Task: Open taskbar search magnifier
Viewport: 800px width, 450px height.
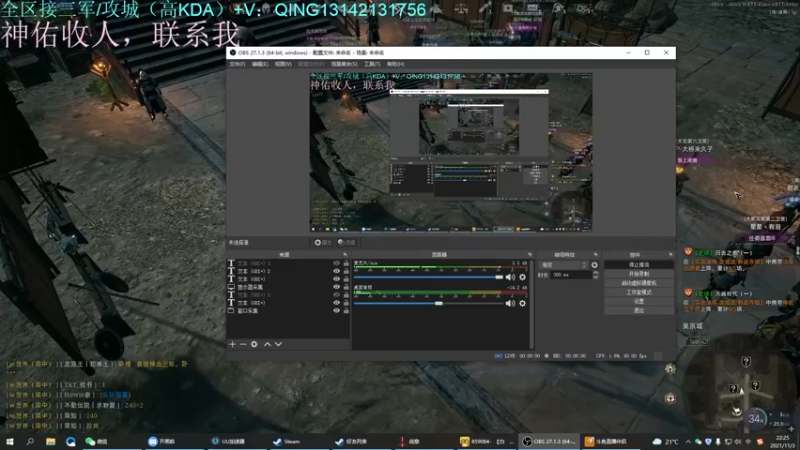Action: [x=30, y=441]
